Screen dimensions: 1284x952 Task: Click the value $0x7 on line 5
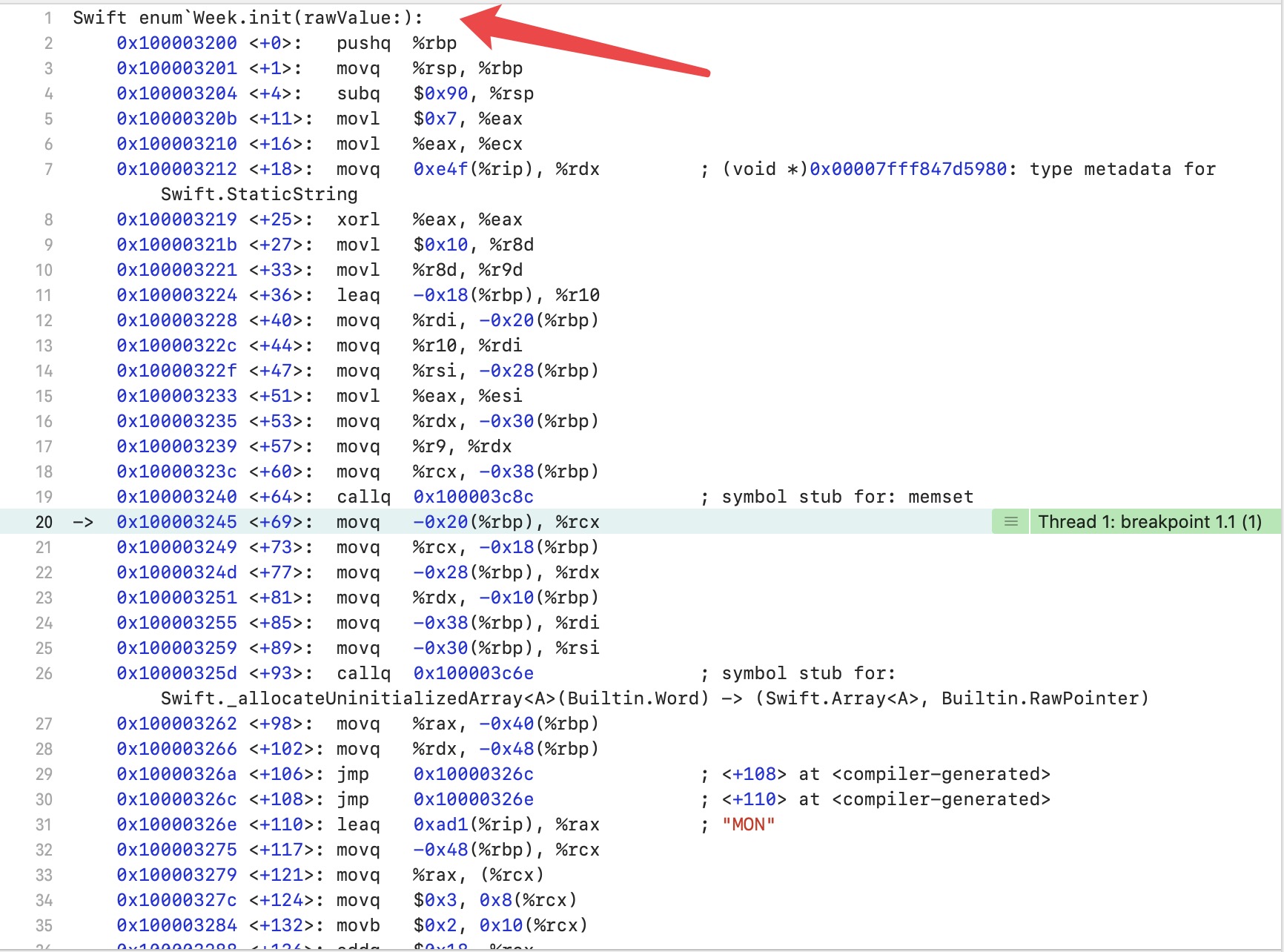(x=435, y=119)
